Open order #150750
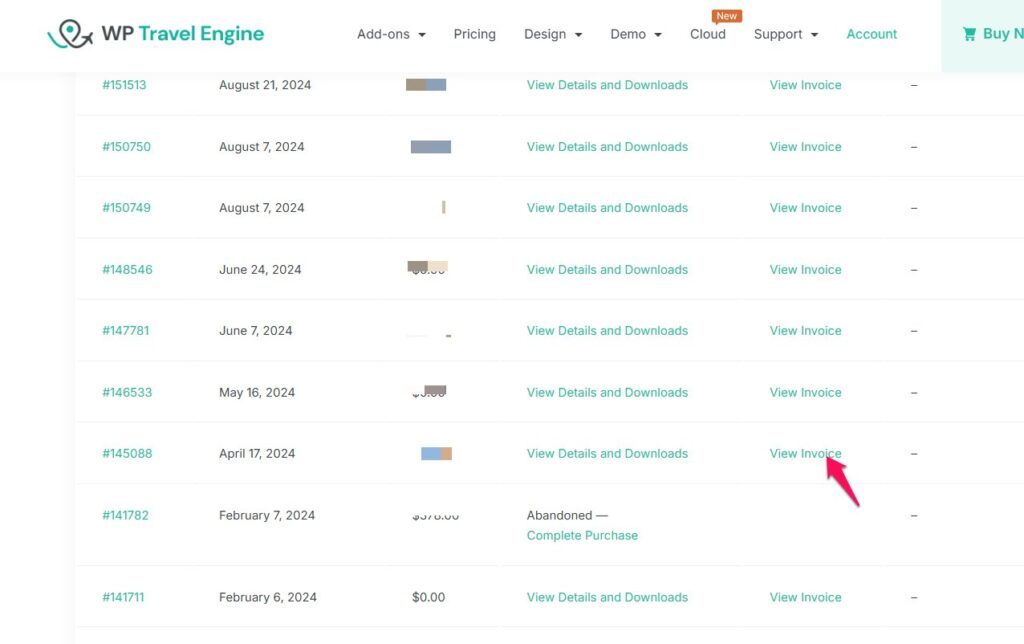This screenshot has height=644, width=1024. 126,147
